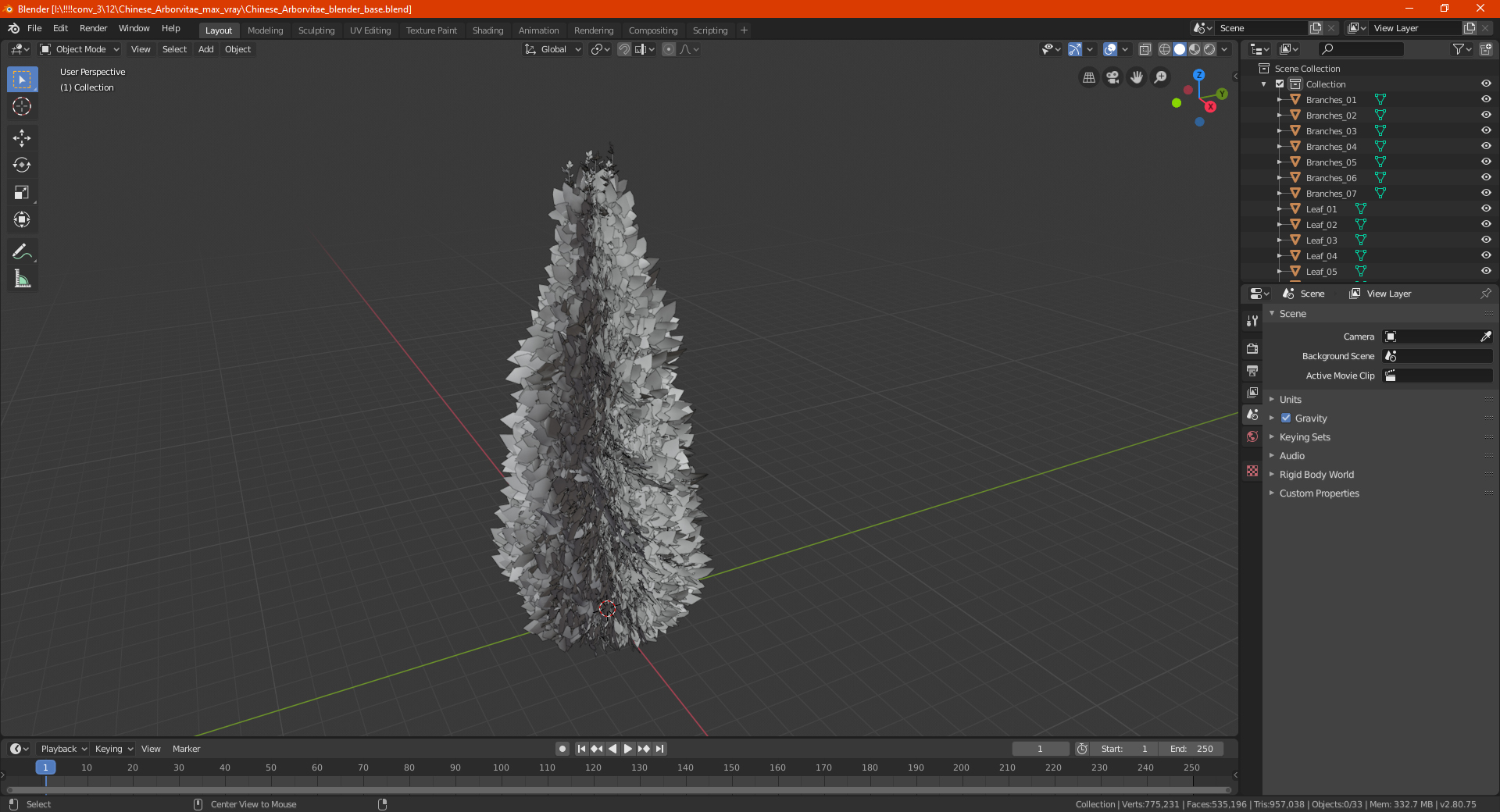Toggle X-ray view
The height and width of the screenshot is (812, 1500).
[x=1145, y=49]
